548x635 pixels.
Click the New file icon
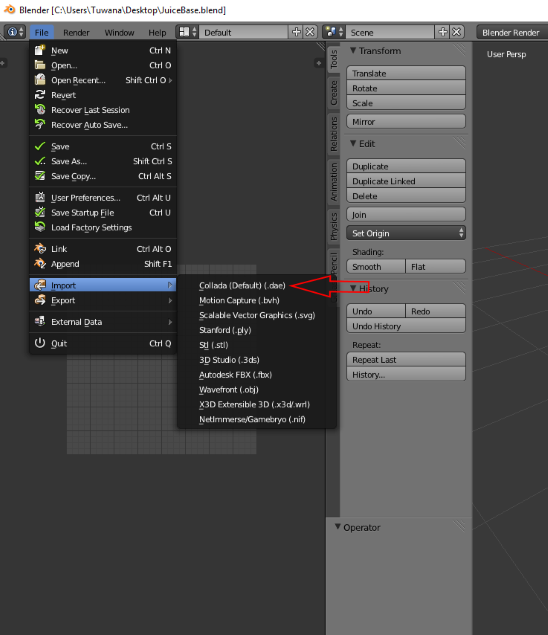tap(40, 50)
